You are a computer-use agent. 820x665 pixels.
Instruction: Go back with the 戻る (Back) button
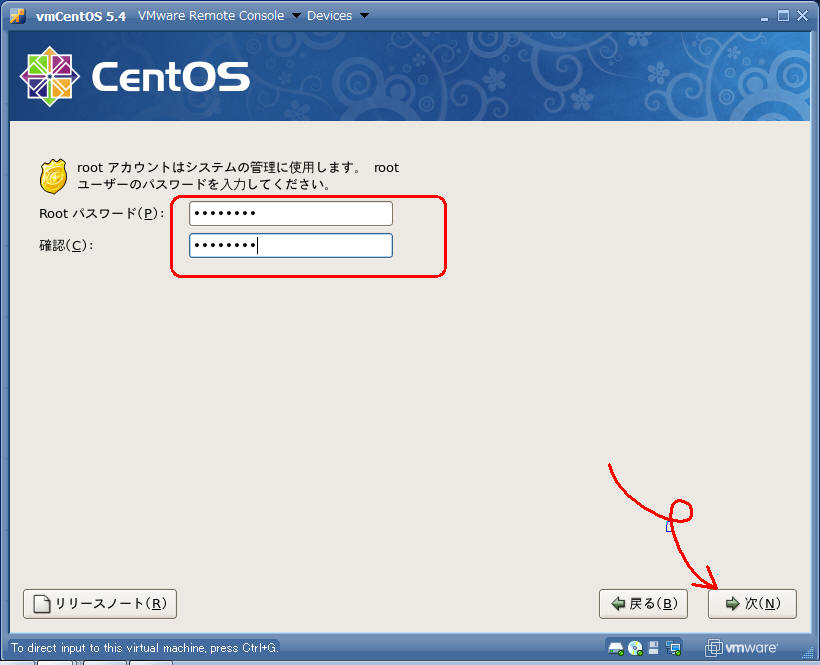click(x=643, y=604)
